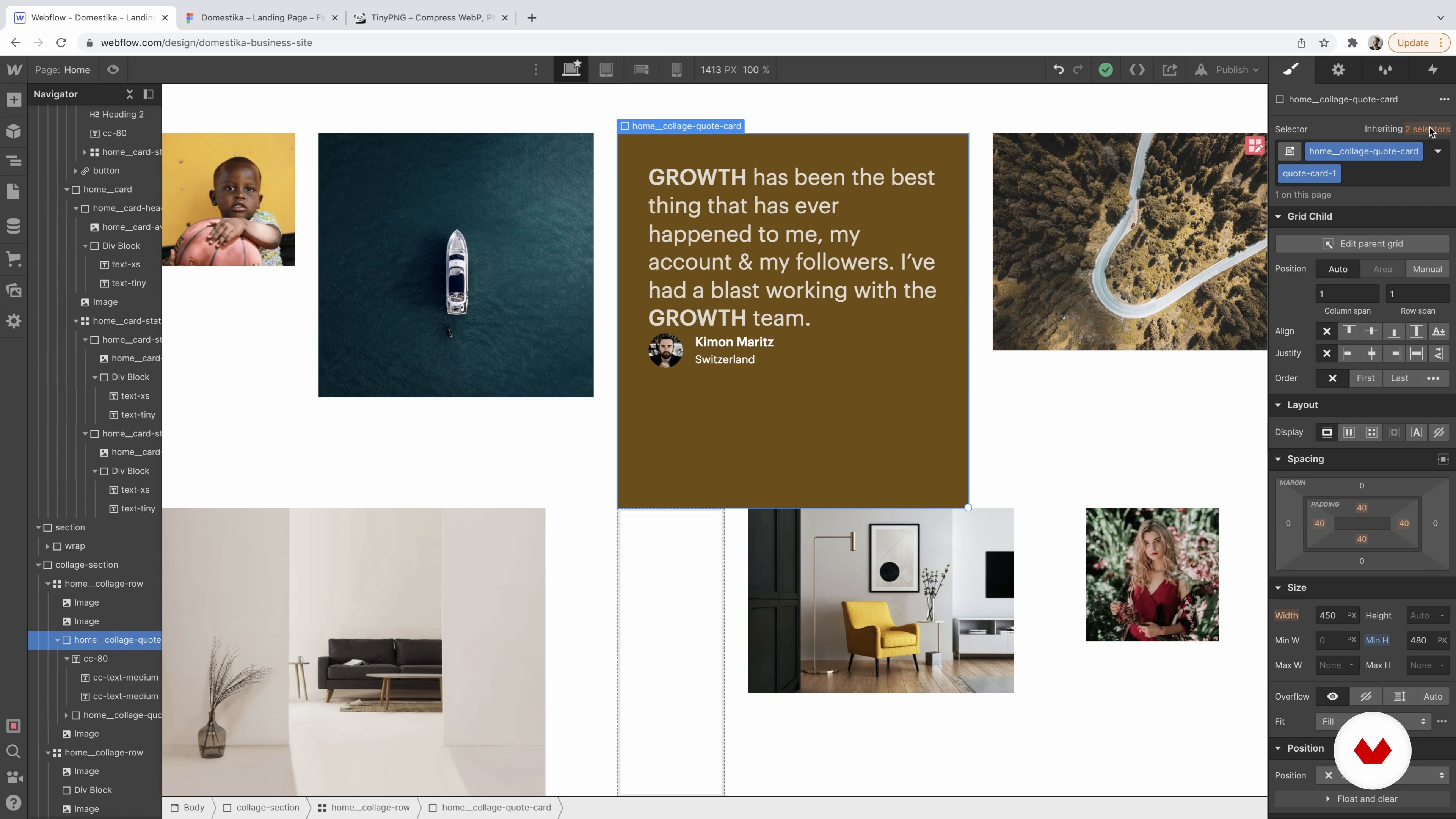Undo the last change
The width and height of the screenshot is (1456, 819).
click(x=1058, y=69)
